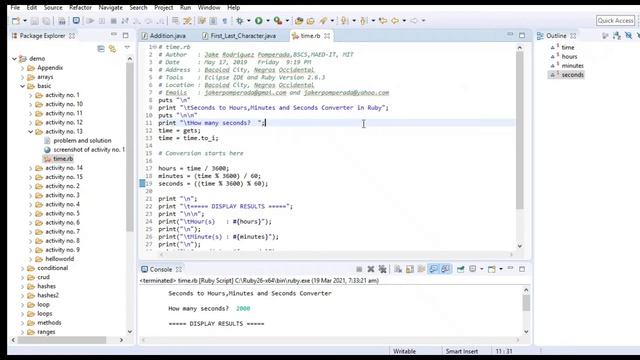Click Remove All Terminated Launches in the Console toolbar

pyautogui.click(x=382, y=269)
